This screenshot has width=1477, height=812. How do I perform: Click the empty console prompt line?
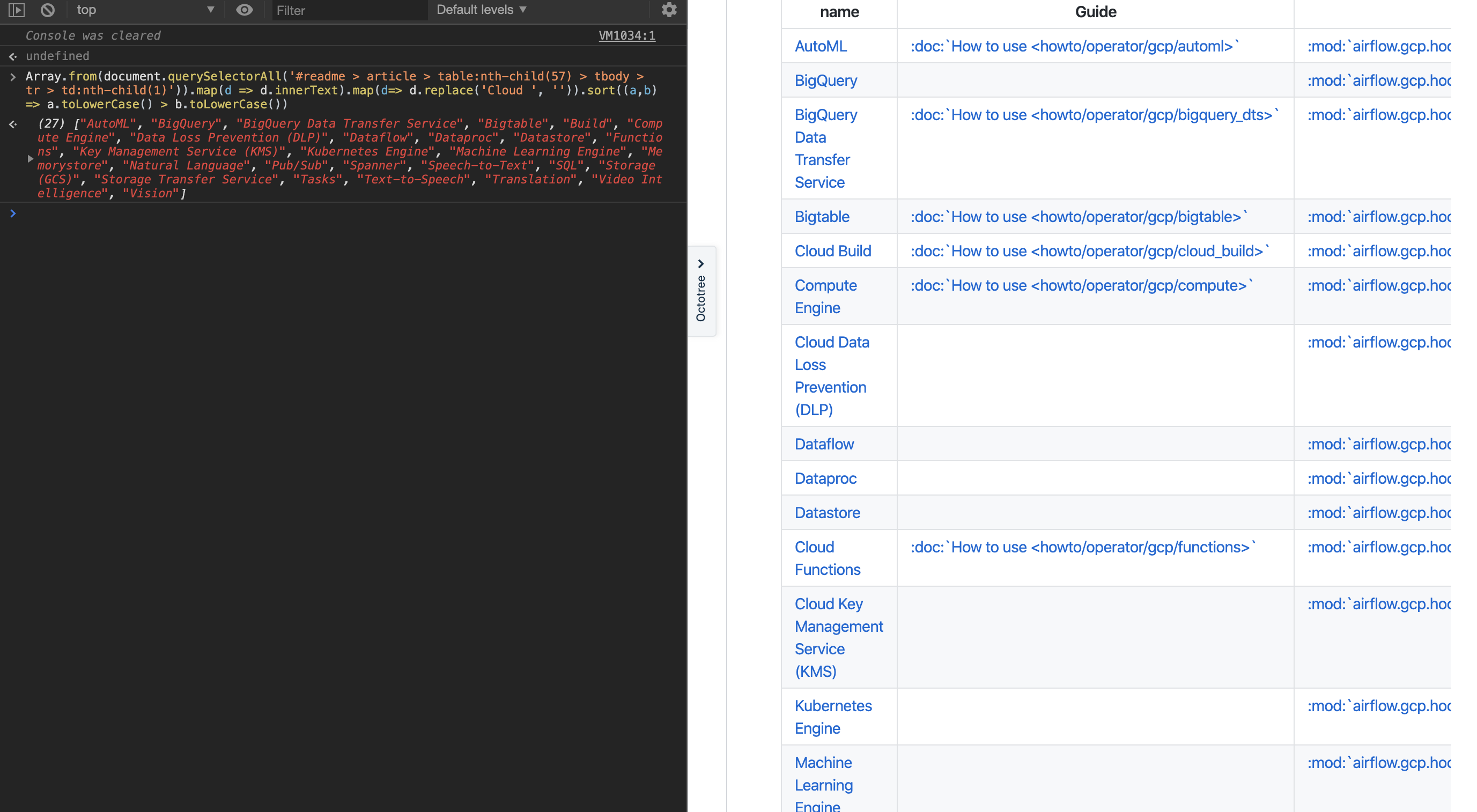click(x=344, y=213)
